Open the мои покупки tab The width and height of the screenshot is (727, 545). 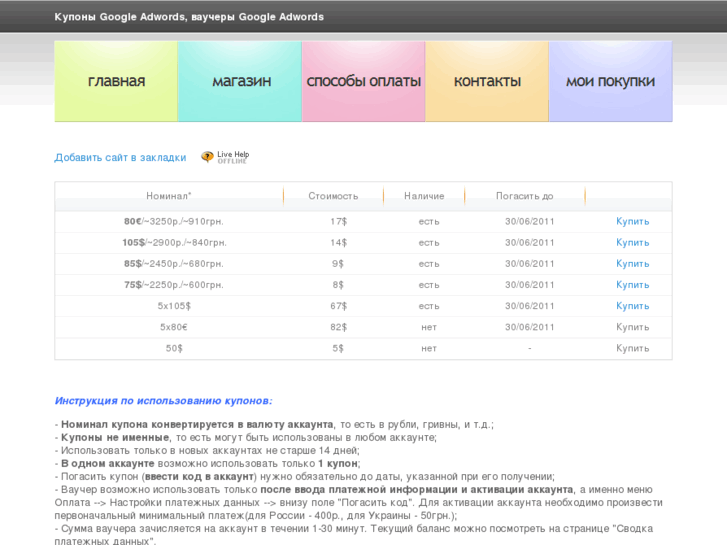[x=610, y=82]
